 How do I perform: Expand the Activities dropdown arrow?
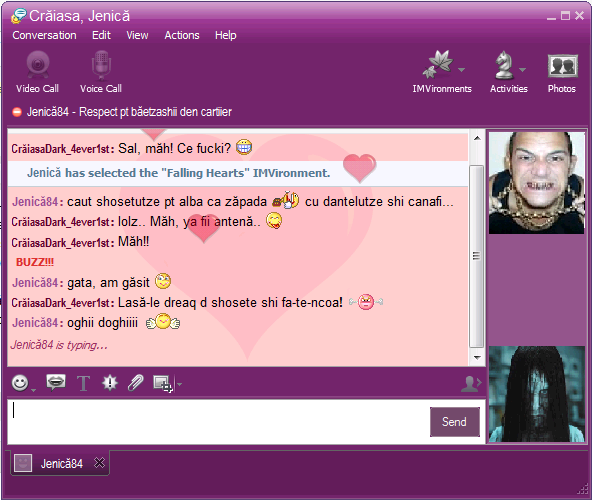pos(523,69)
